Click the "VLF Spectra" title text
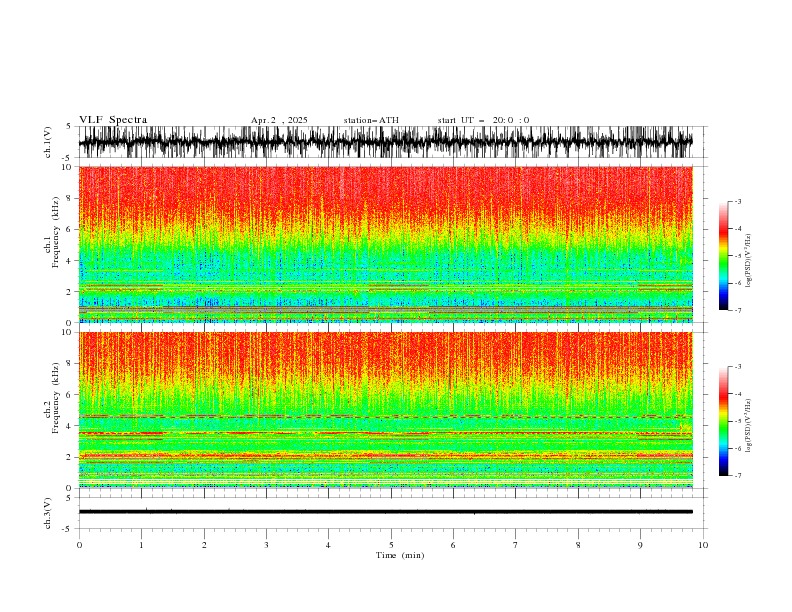Image resolution: width=792 pixels, height=612 pixels. coord(113,120)
